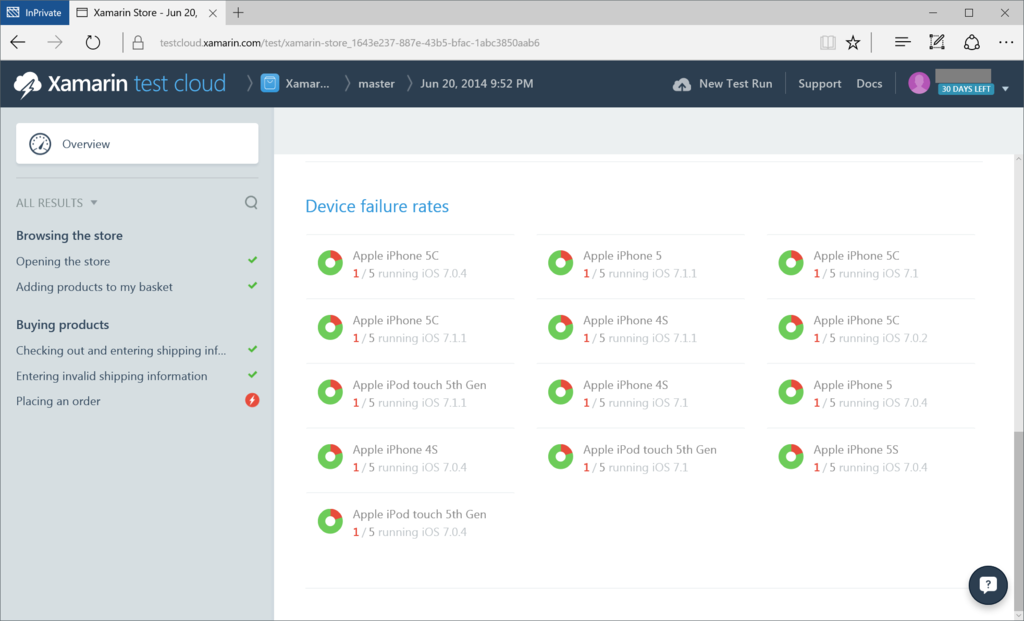Click the Device failure rates heading
Image resolution: width=1024 pixels, height=621 pixels.
[x=377, y=206]
